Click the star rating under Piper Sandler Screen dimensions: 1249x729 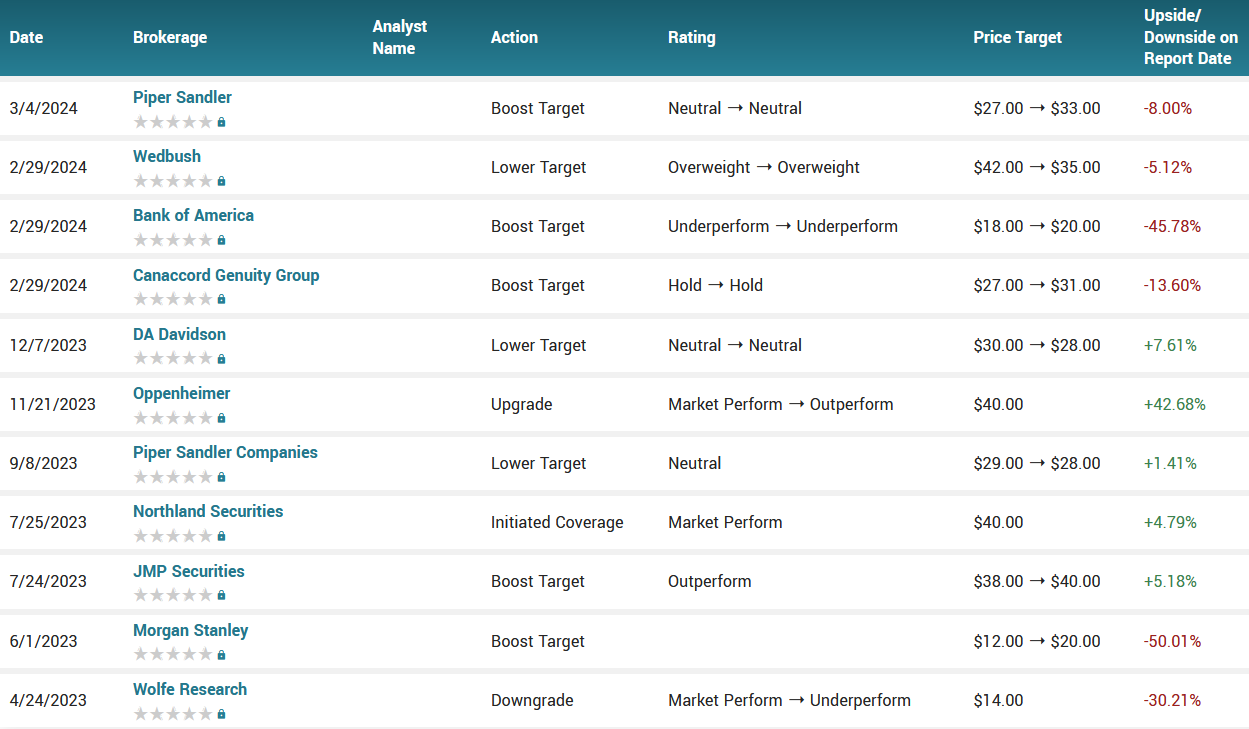point(173,122)
